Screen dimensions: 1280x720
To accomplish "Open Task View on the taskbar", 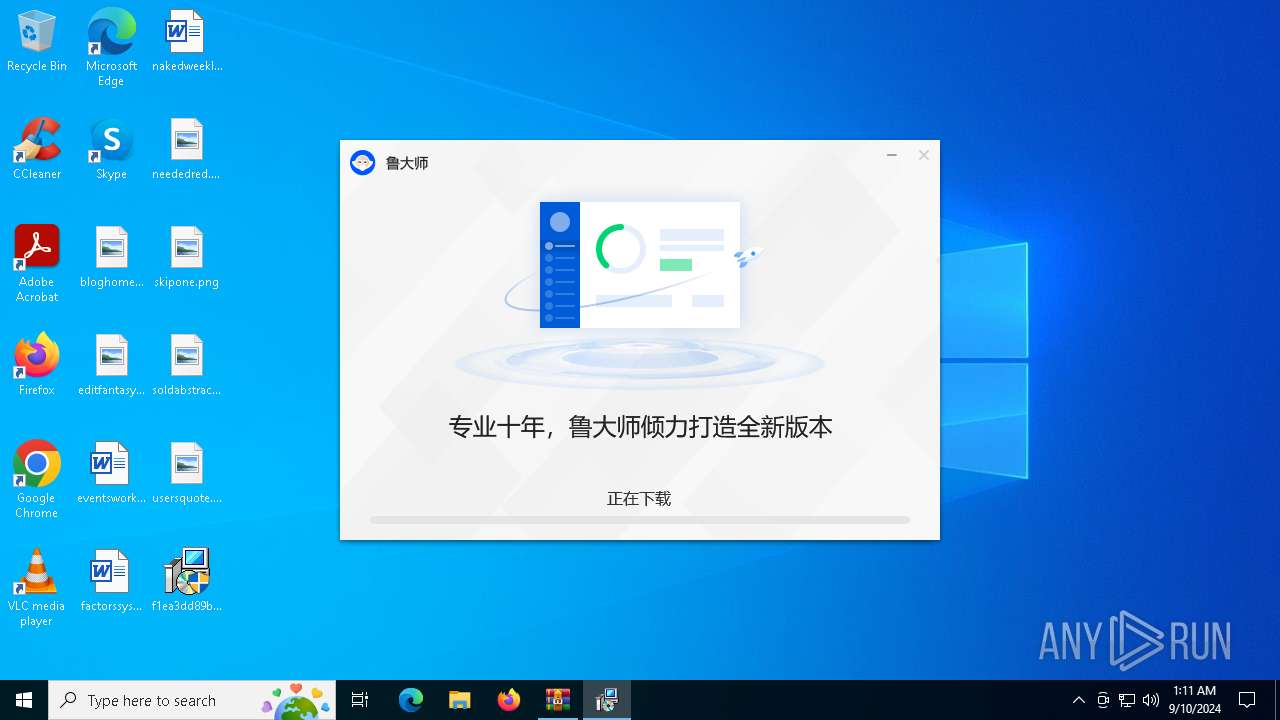I will pos(360,700).
